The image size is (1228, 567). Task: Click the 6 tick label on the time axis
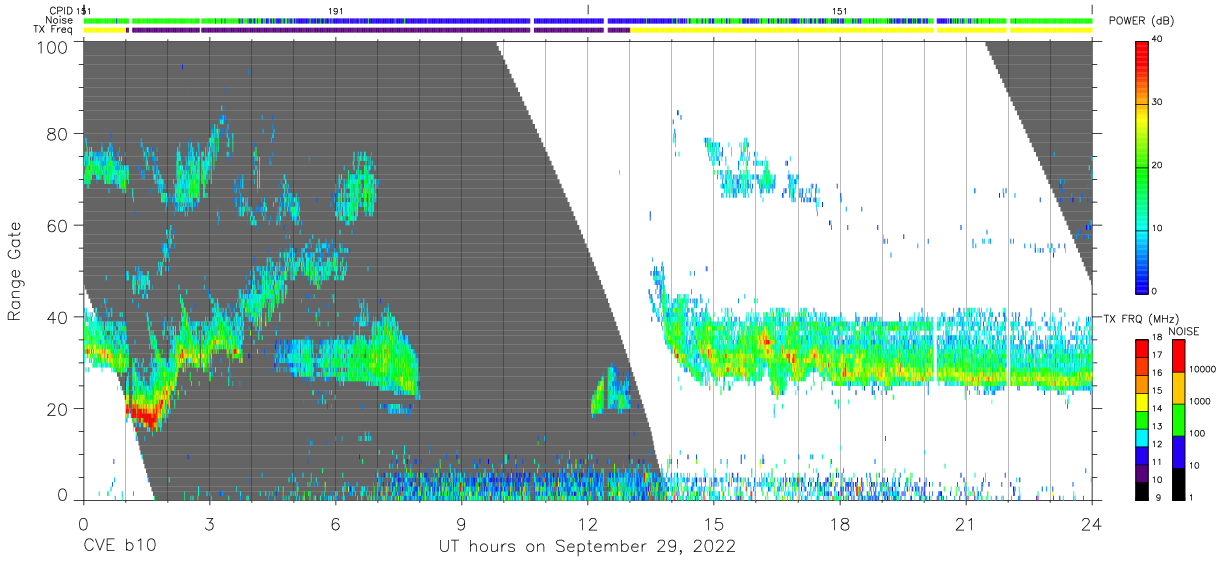[335, 524]
